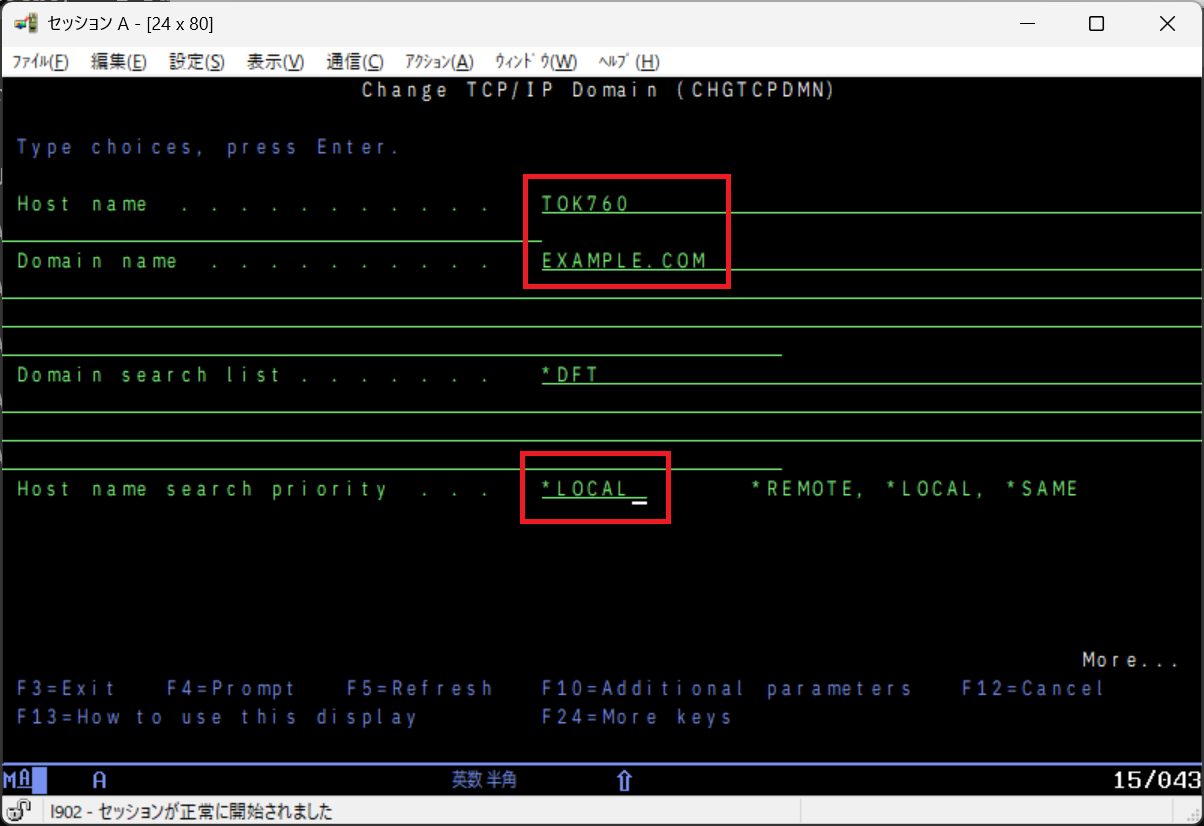Open the ファイル(F) menu
Image resolution: width=1204 pixels, height=826 pixels.
[40, 62]
